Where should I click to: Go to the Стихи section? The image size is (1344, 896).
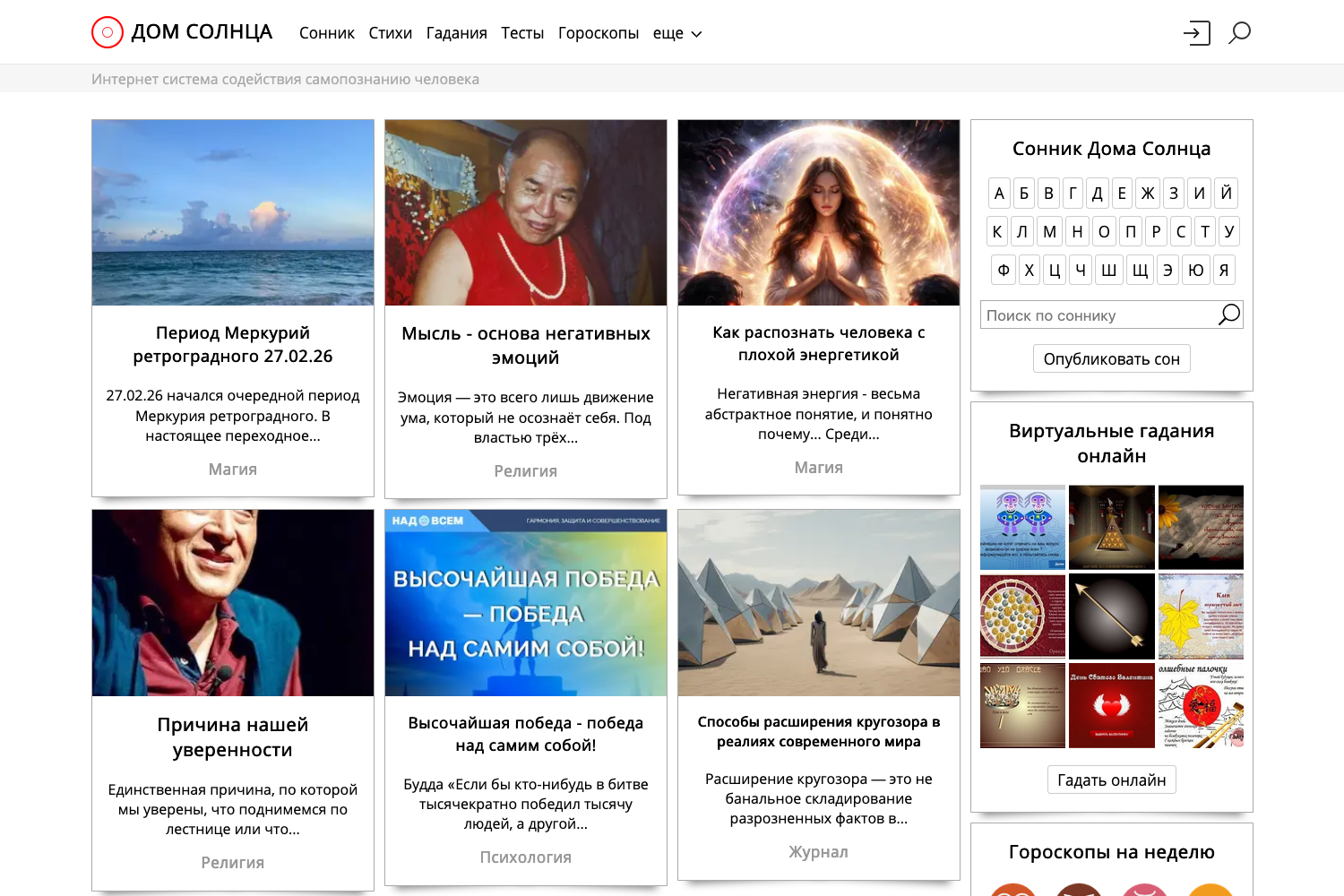(x=391, y=33)
